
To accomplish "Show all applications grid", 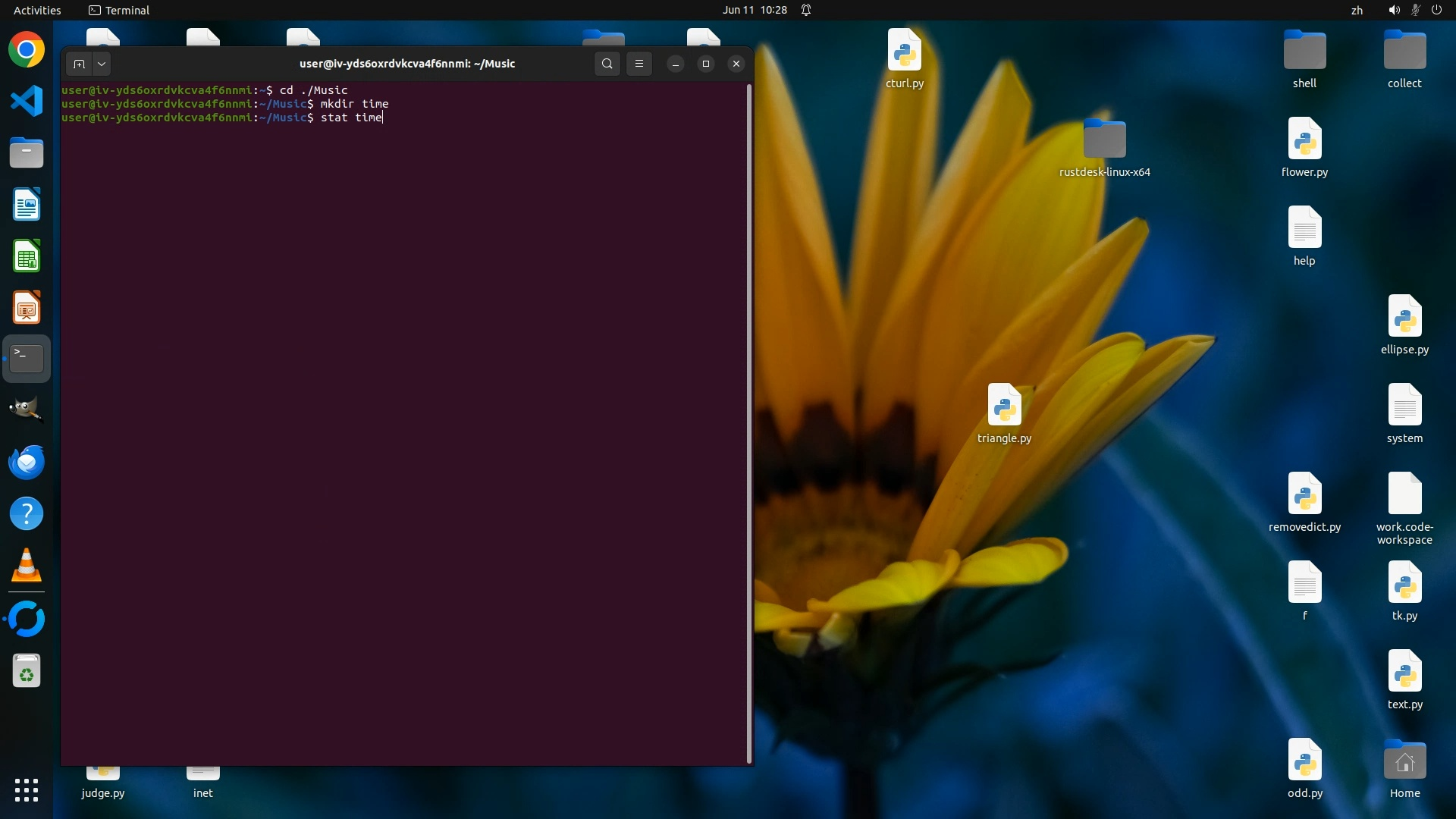I will [27, 789].
